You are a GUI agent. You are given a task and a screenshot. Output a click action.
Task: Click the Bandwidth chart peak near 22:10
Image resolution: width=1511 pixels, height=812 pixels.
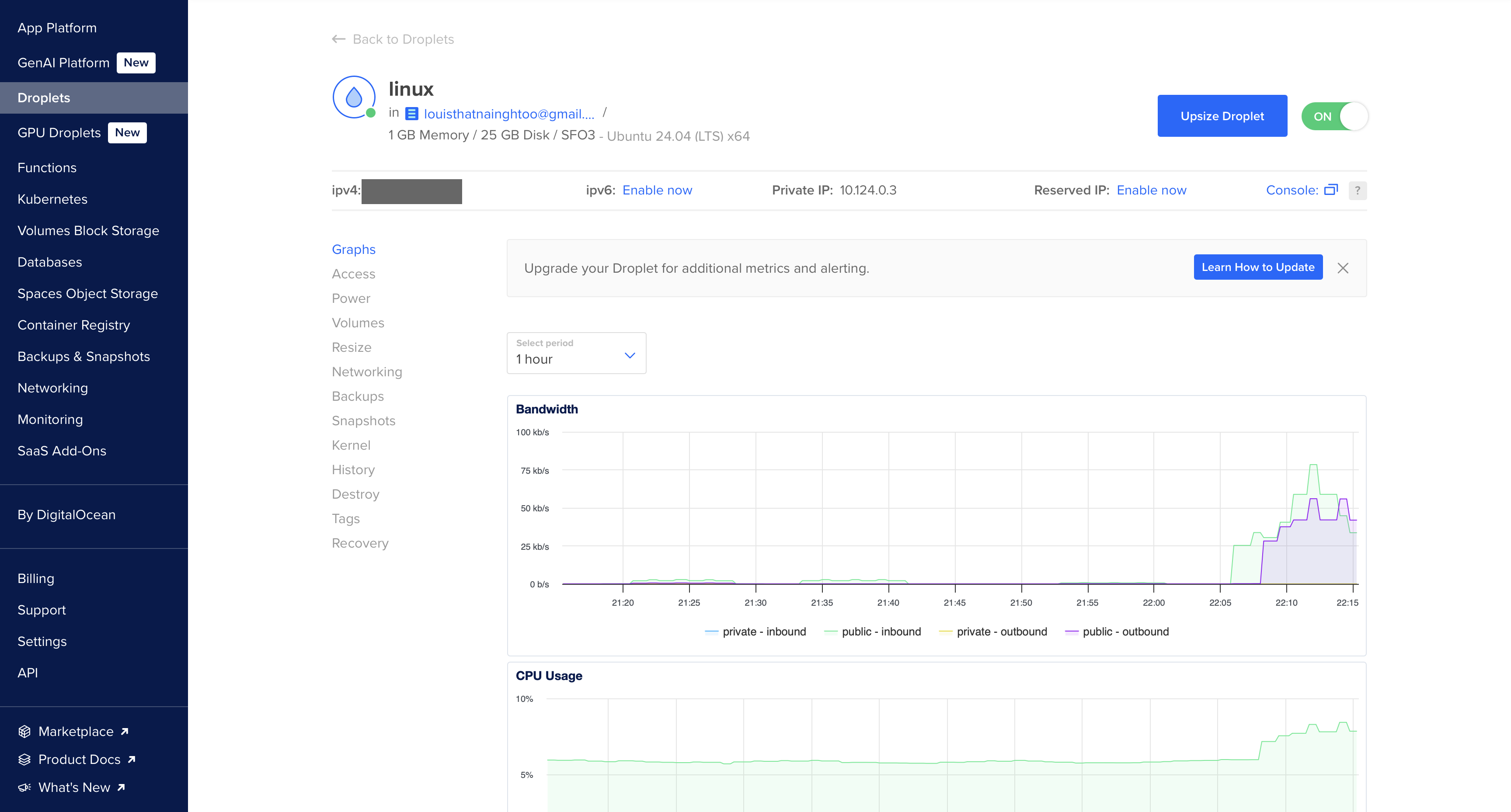coord(1313,465)
